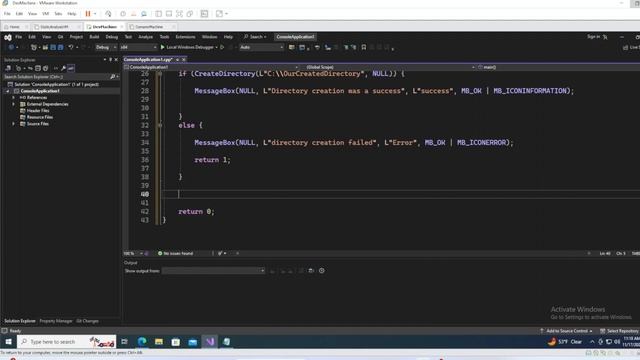Click the VMware pause button
Image resolution: width=640 pixels, height=360 pixels.
[x=88, y=13]
